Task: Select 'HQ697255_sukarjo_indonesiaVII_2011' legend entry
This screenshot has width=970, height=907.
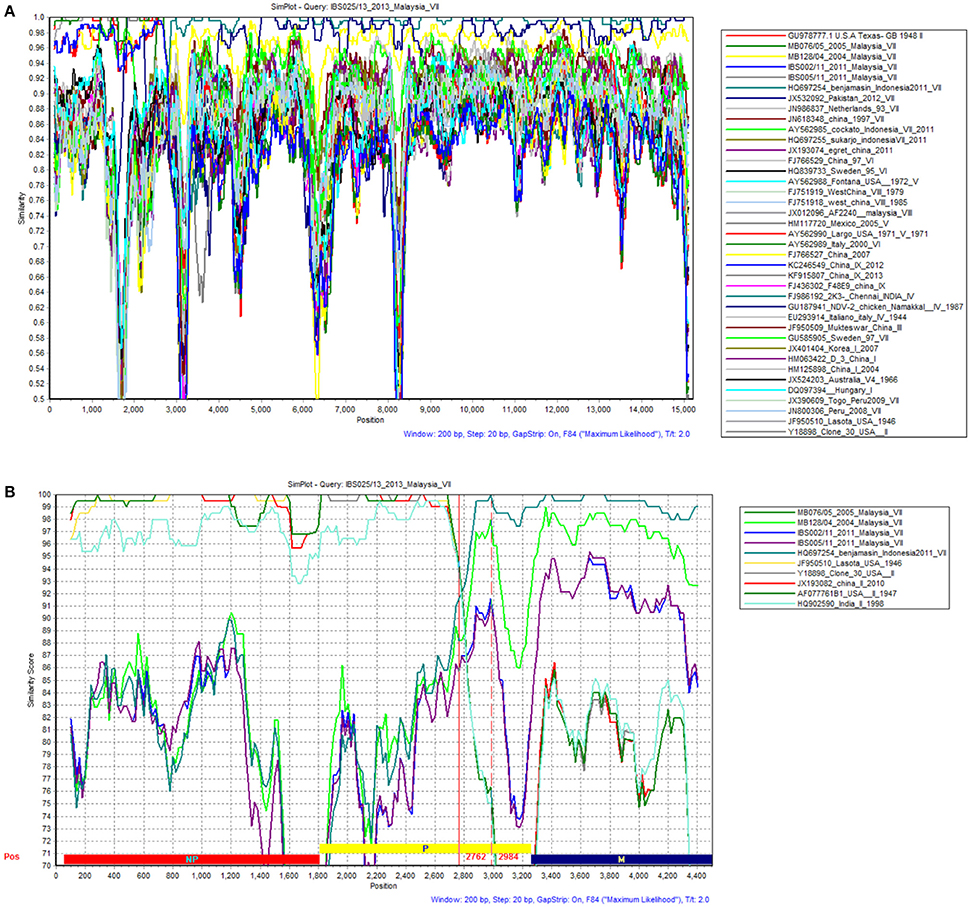Action: click(x=857, y=140)
